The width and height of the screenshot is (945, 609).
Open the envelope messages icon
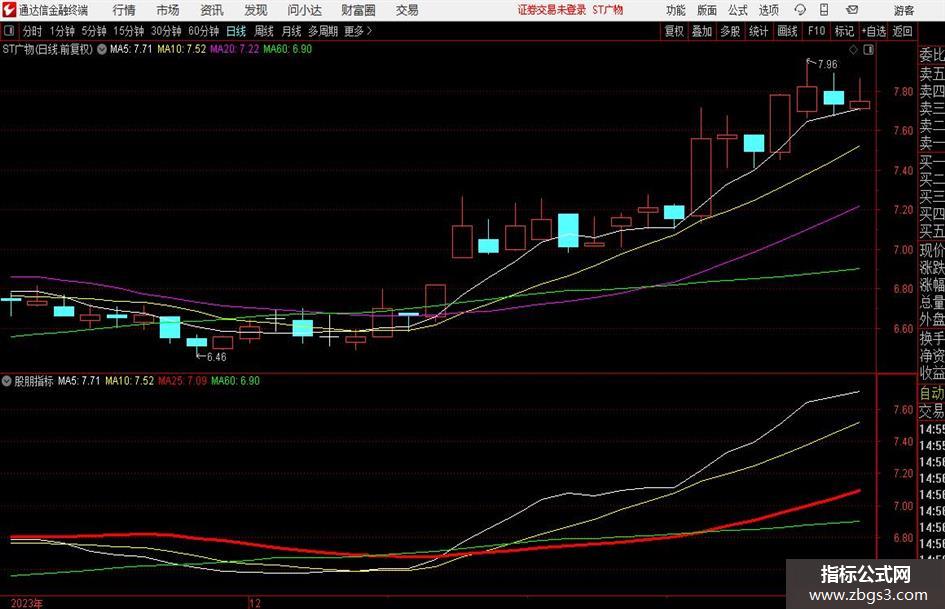click(x=852, y=10)
